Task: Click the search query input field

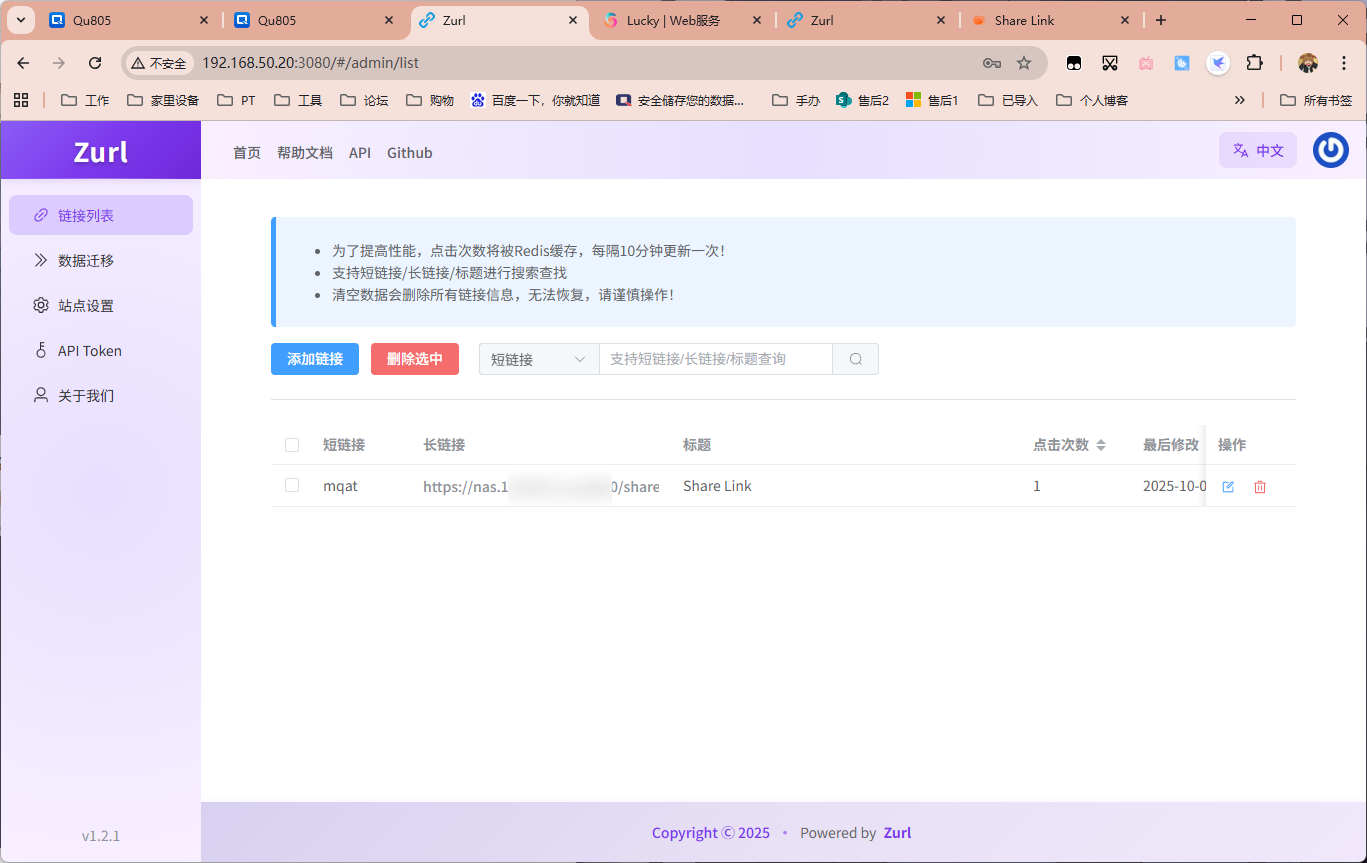Action: point(715,358)
